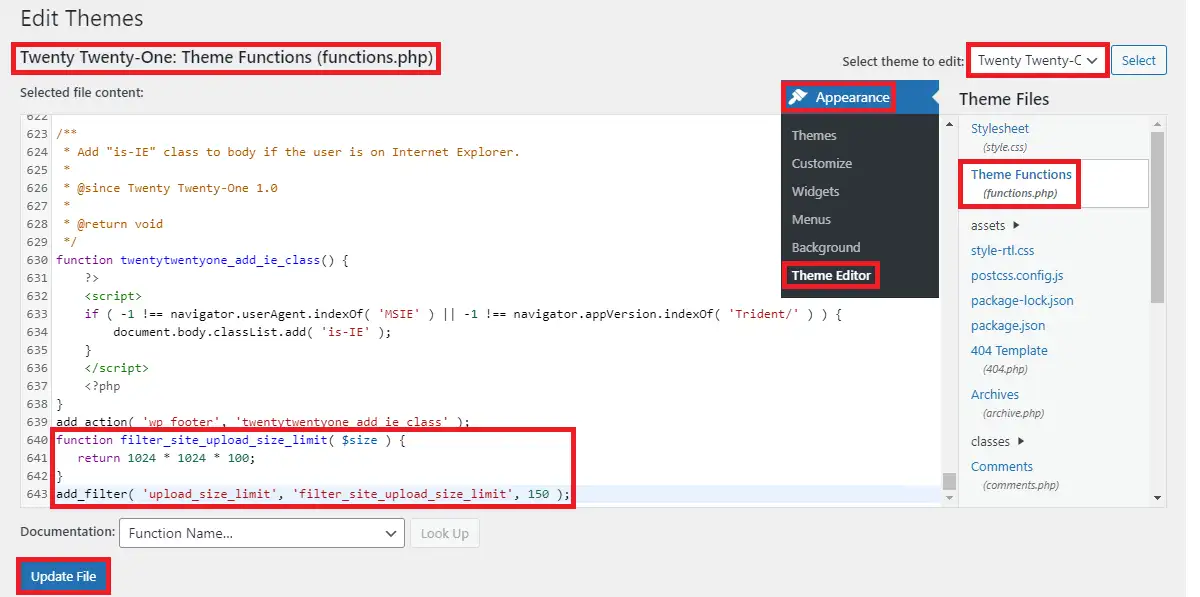Click the Edit Themes page title
Image resolution: width=1200 pixels, height=597 pixels.
(82, 18)
